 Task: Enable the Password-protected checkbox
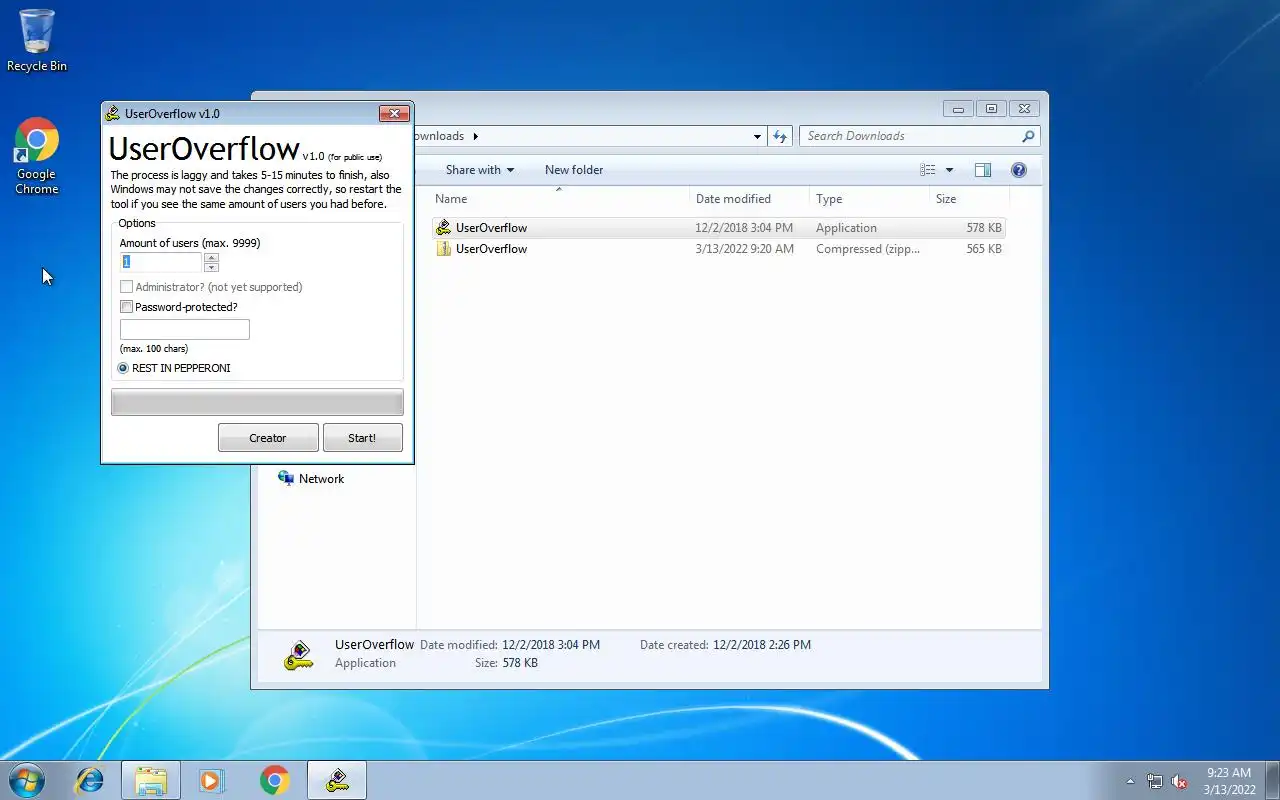click(x=126, y=307)
